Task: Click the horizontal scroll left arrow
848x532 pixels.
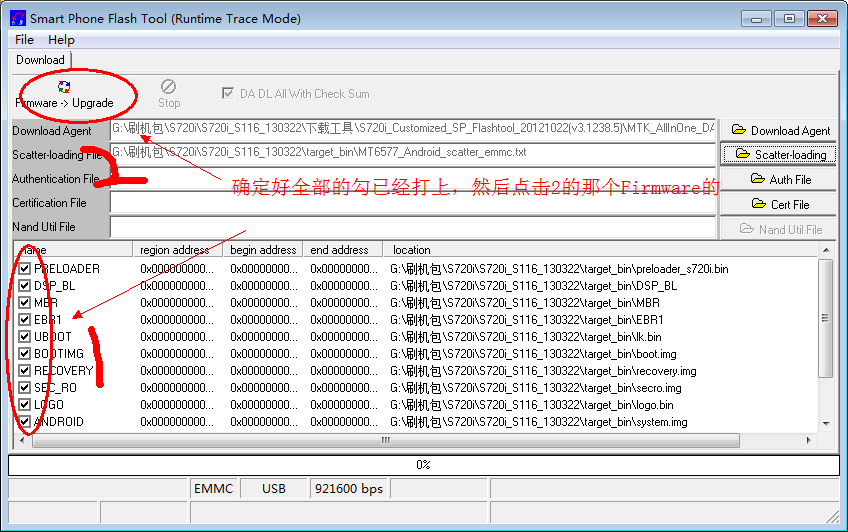Action: [x=22, y=440]
